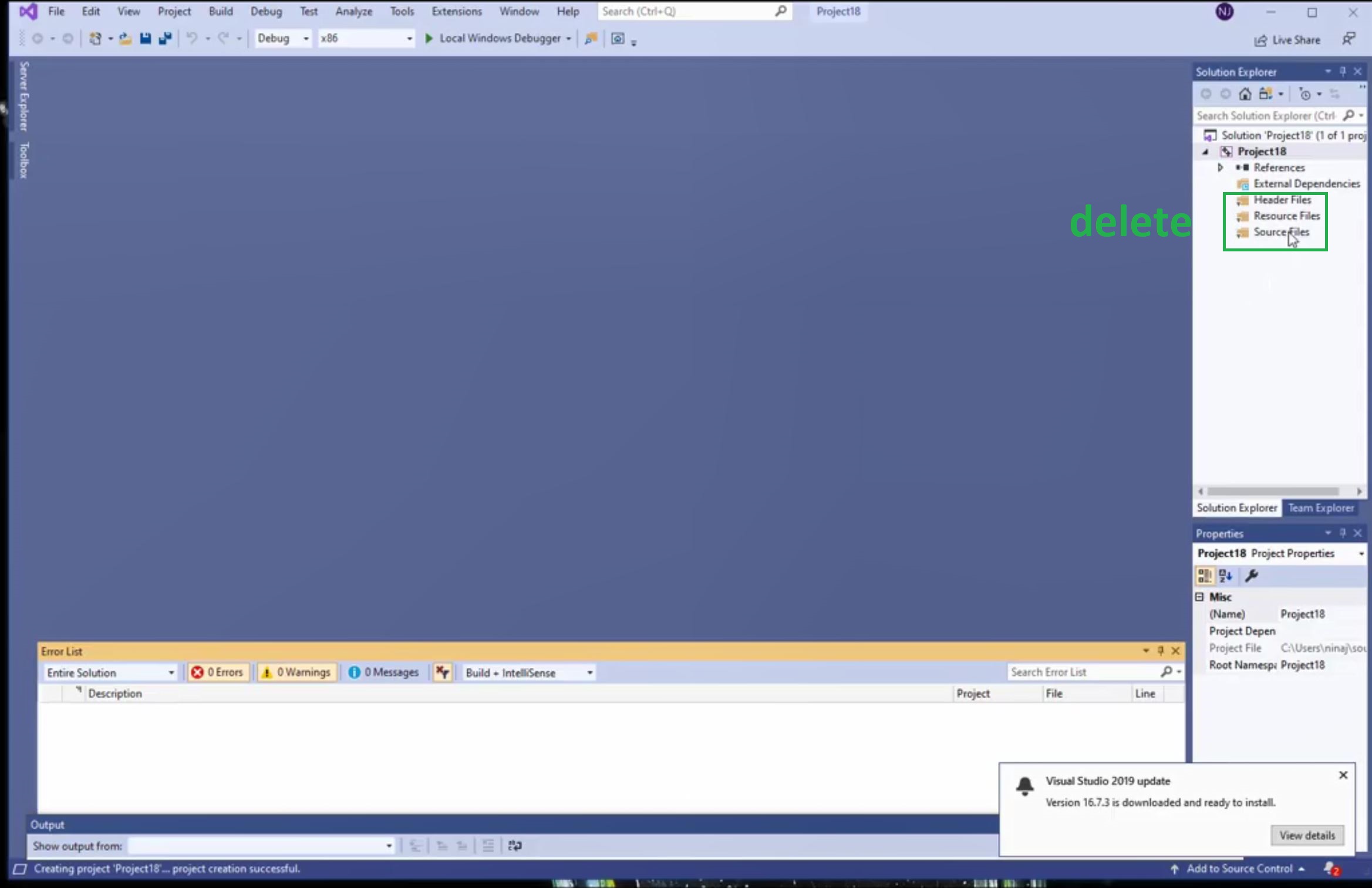Viewport: 1372px width, 888px height.
Task: Click Add to Source Control
Action: click(x=1239, y=869)
